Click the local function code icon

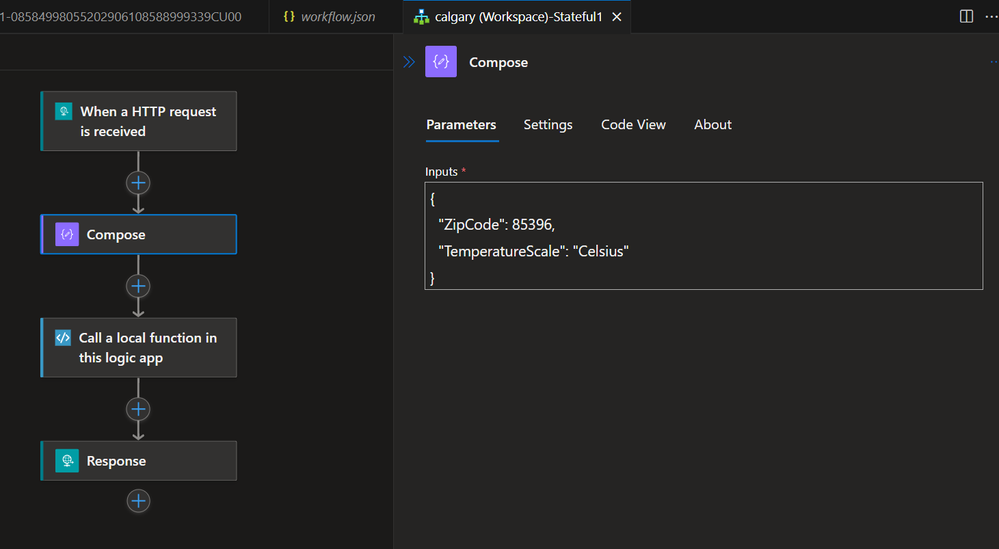point(63,338)
